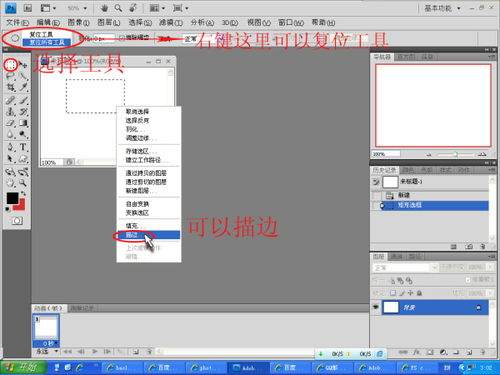Select the Move tool
500x375 pixels.
tap(23, 65)
